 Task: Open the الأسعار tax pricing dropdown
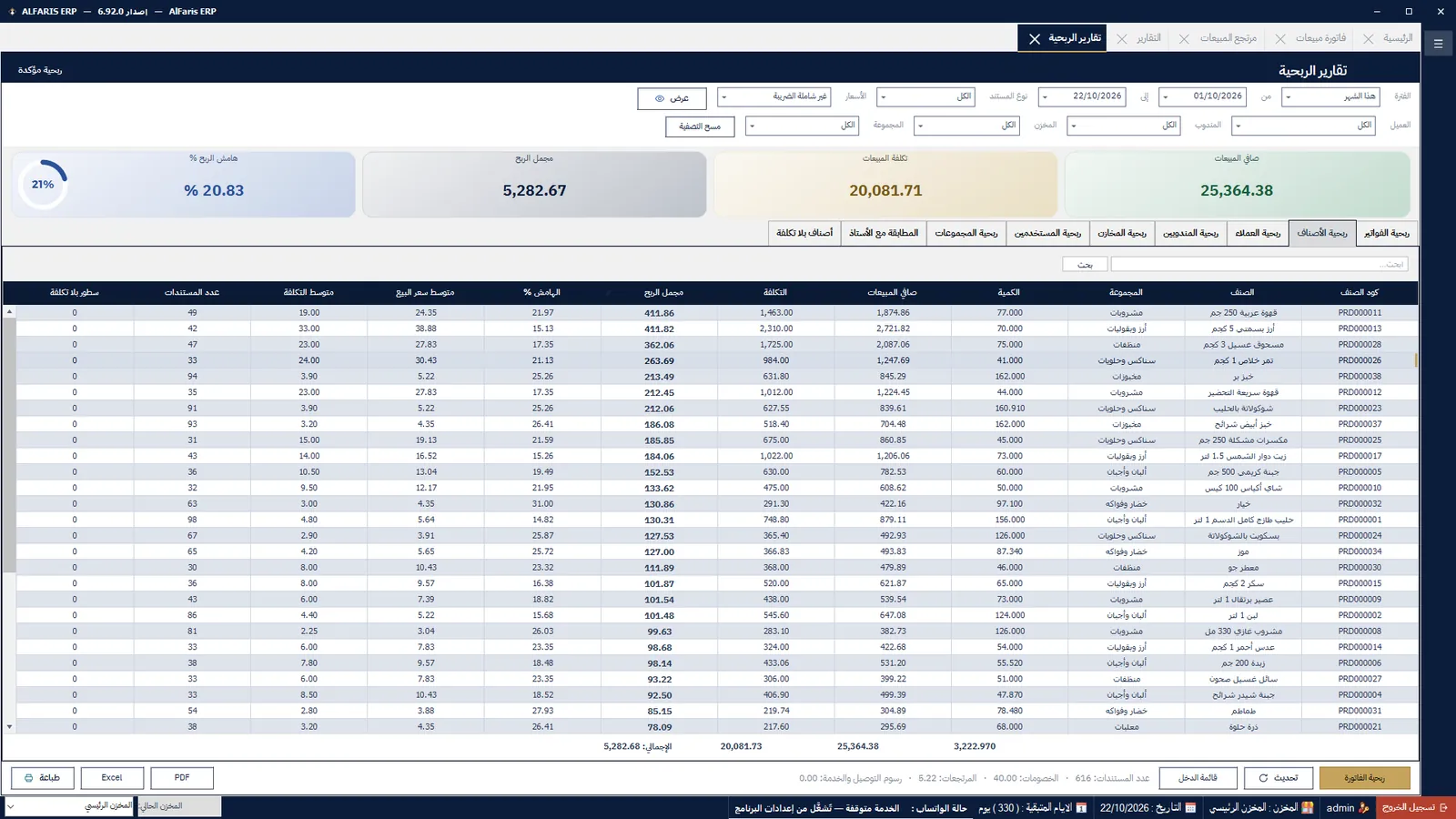[774, 96]
